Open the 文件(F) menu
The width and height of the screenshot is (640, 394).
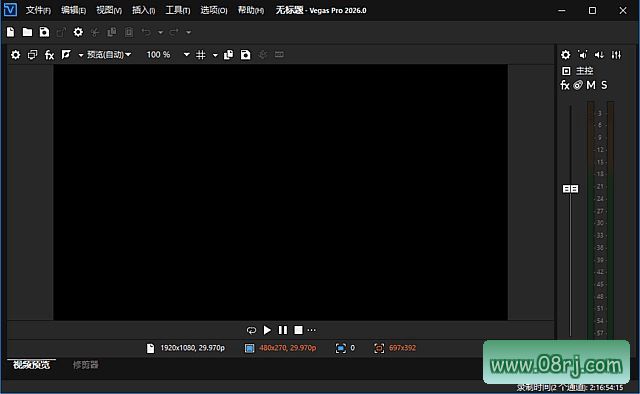pos(38,10)
